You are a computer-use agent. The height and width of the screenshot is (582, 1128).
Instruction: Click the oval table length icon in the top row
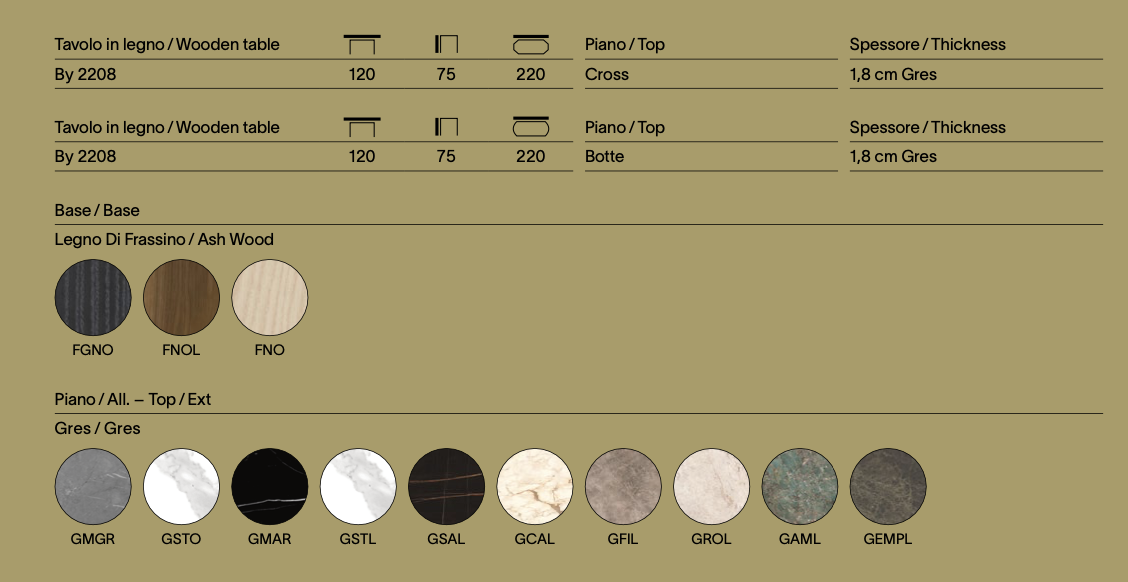click(x=531, y=45)
